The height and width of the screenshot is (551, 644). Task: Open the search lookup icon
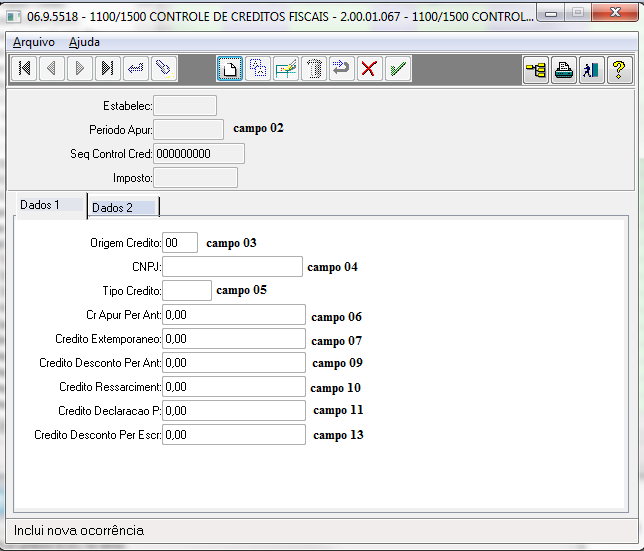(x=164, y=68)
